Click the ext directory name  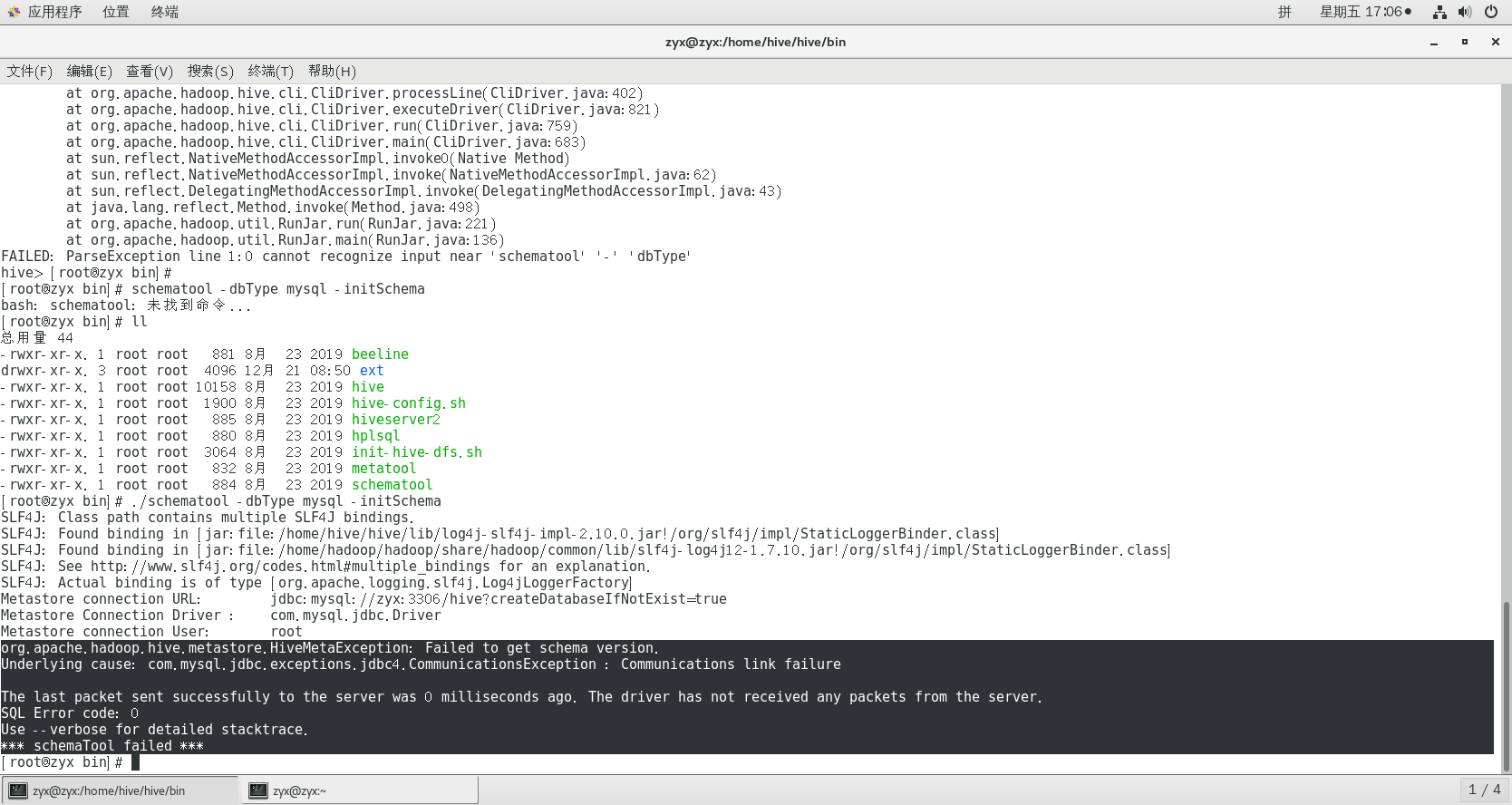[x=372, y=371]
